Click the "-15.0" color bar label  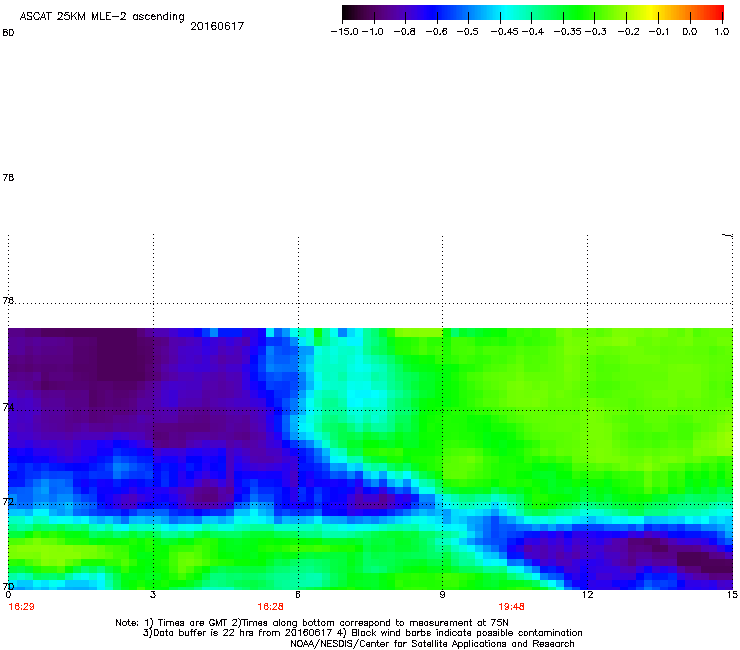click(x=345, y=32)
